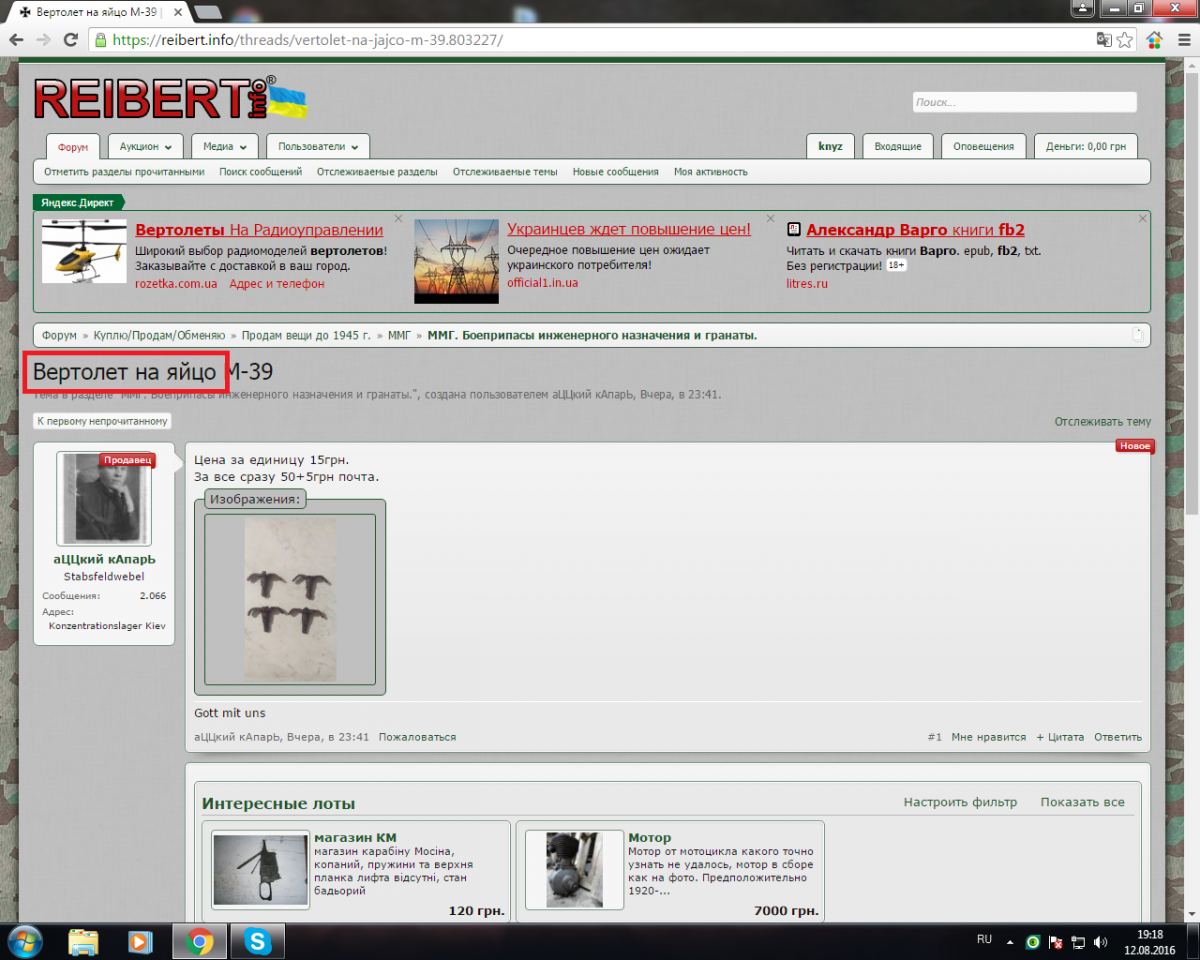1200x960 pixels.
Task: Expand the Аукцион dropdown menu
Action: click(146, 146)
